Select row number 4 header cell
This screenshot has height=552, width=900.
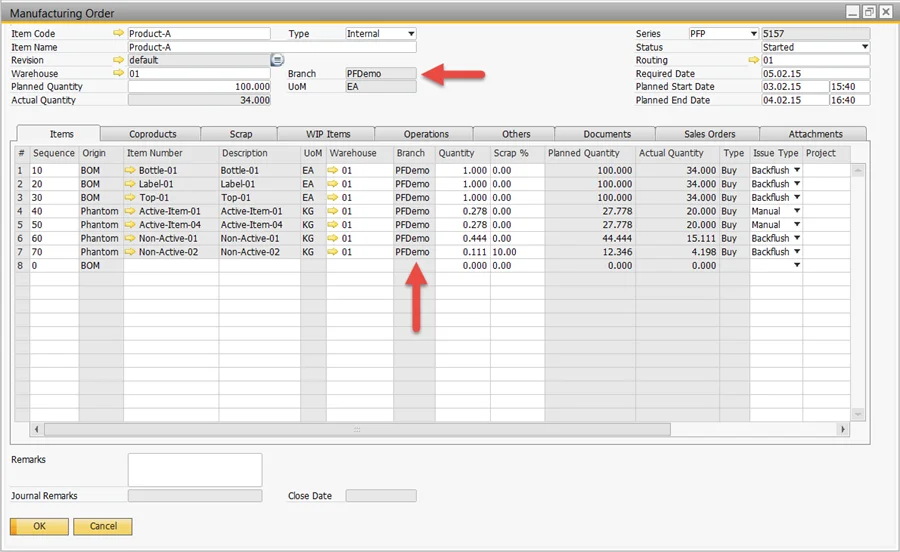coord(21,211)
